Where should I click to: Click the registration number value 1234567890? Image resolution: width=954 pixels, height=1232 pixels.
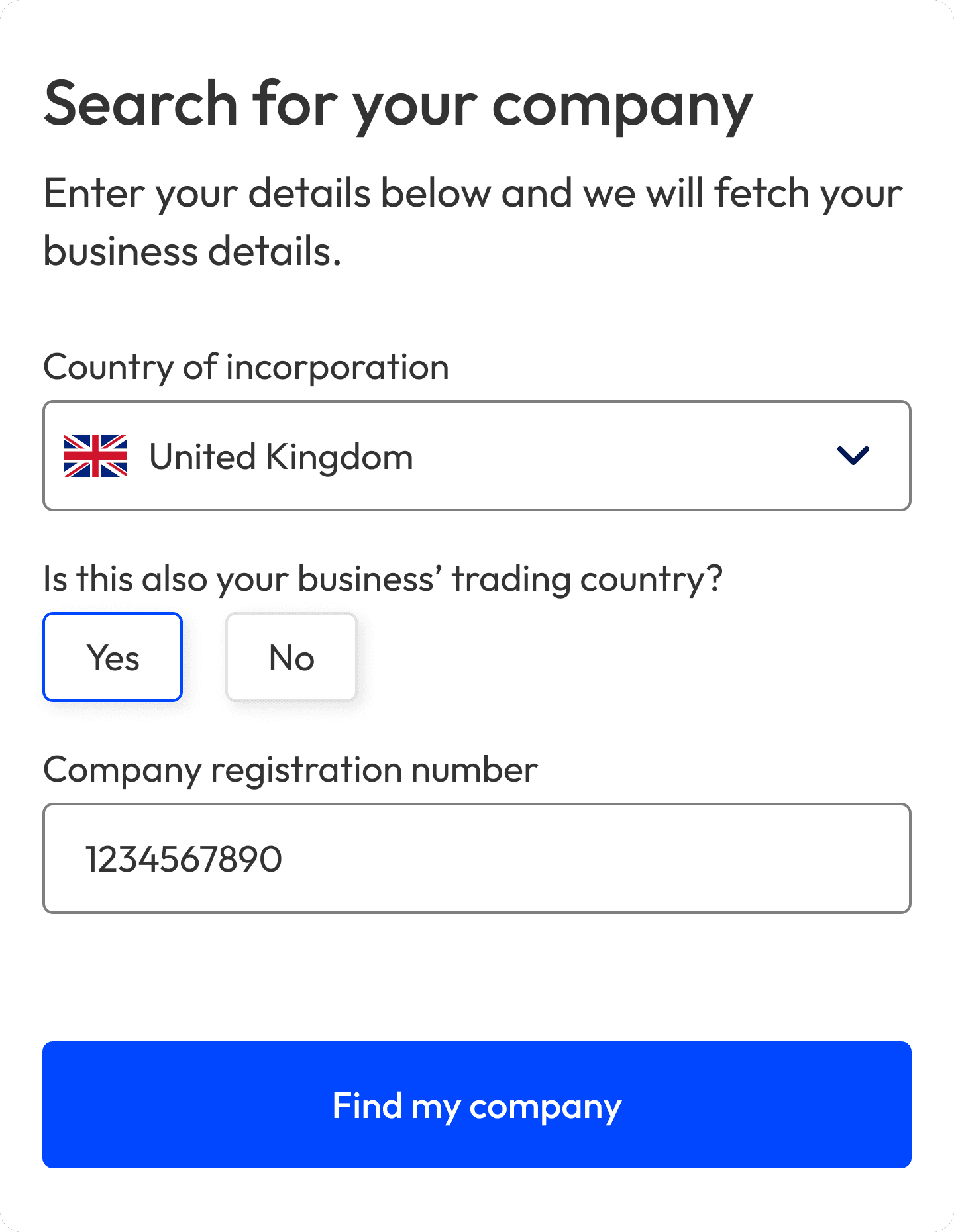[185, 858]
